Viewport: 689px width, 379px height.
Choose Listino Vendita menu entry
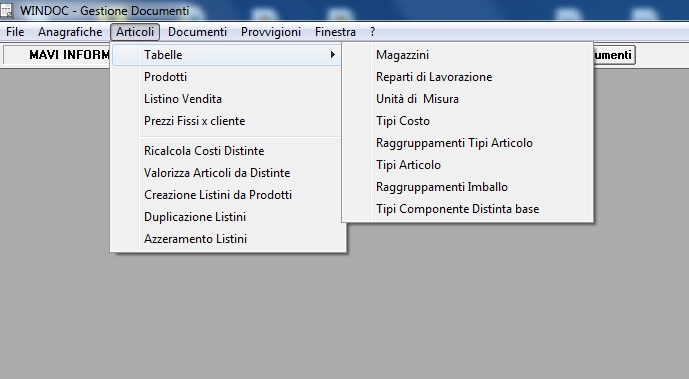coord(227,99)
